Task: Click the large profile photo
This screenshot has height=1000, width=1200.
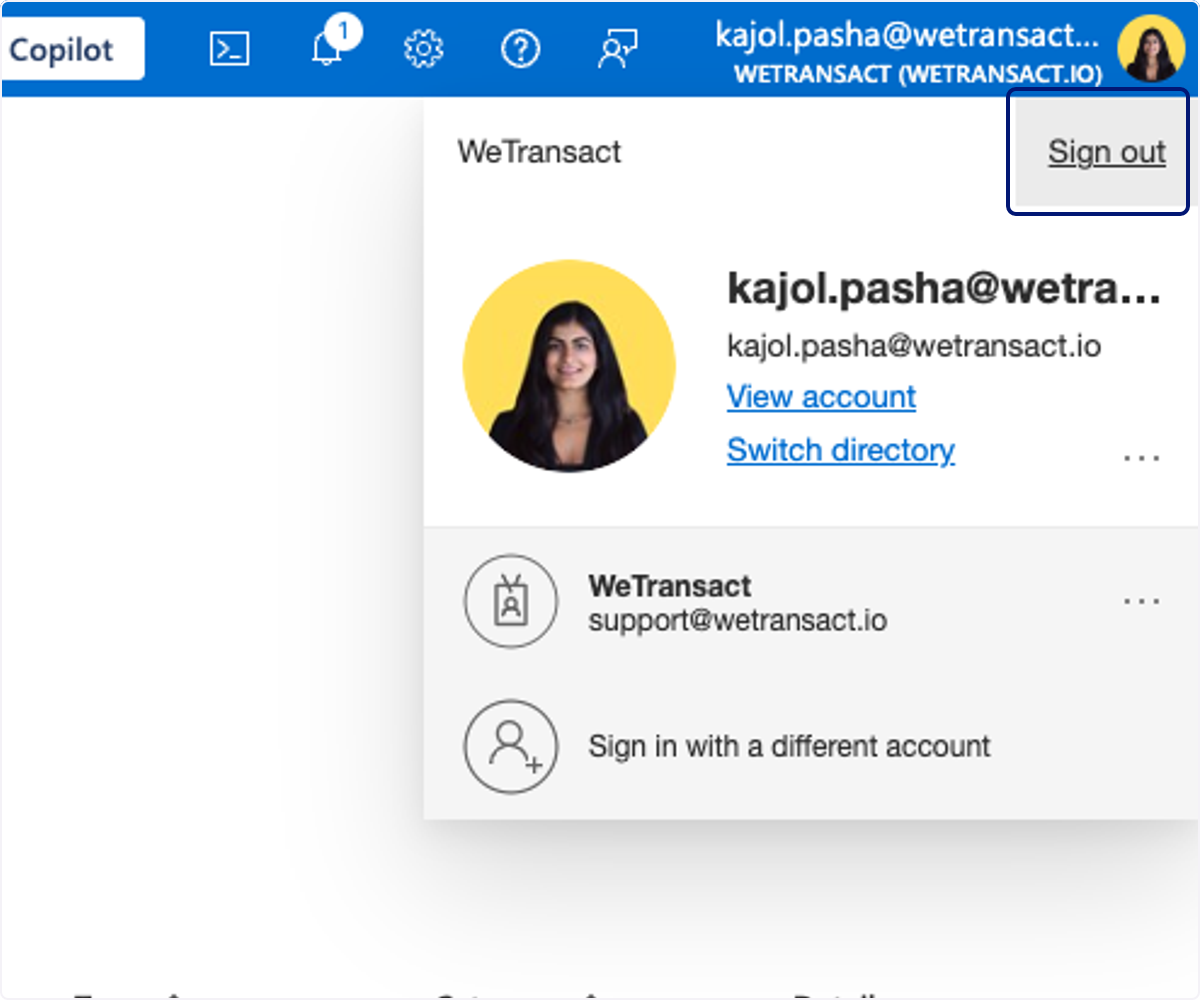Action: click(x=569, y=366)
